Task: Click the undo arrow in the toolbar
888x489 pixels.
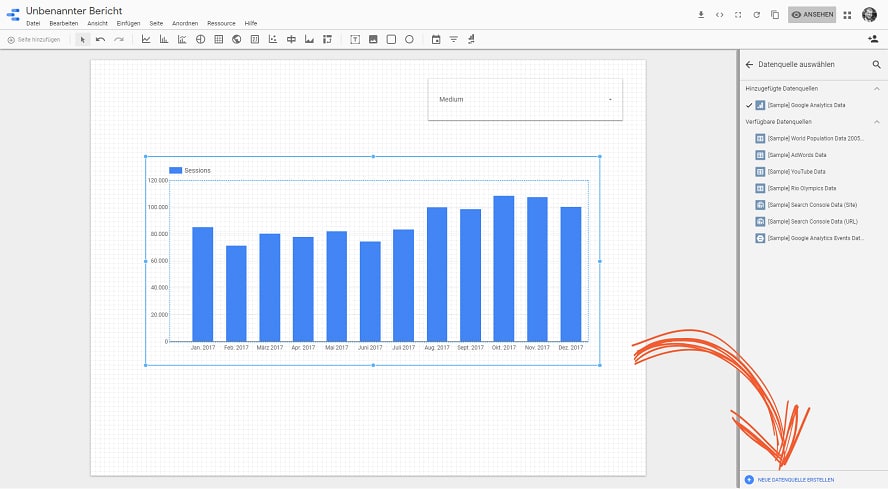Action: coord(100,40)
